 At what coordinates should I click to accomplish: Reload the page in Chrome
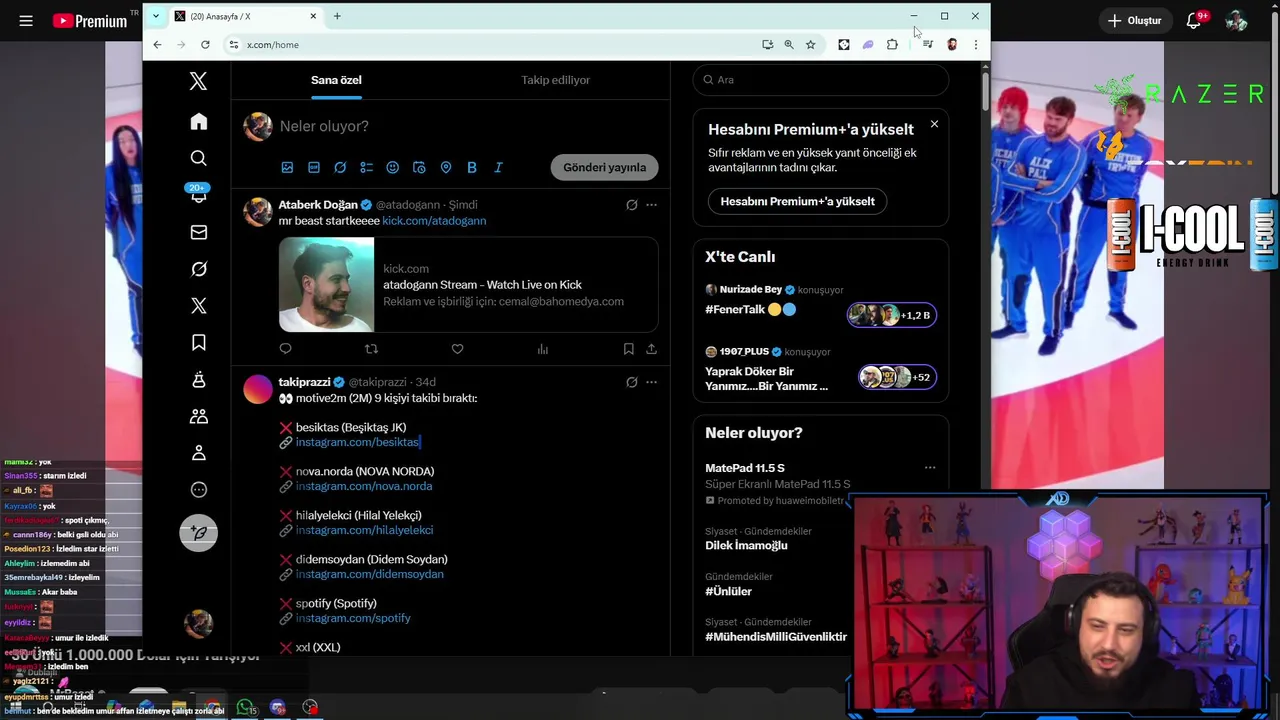click(205, 45)
